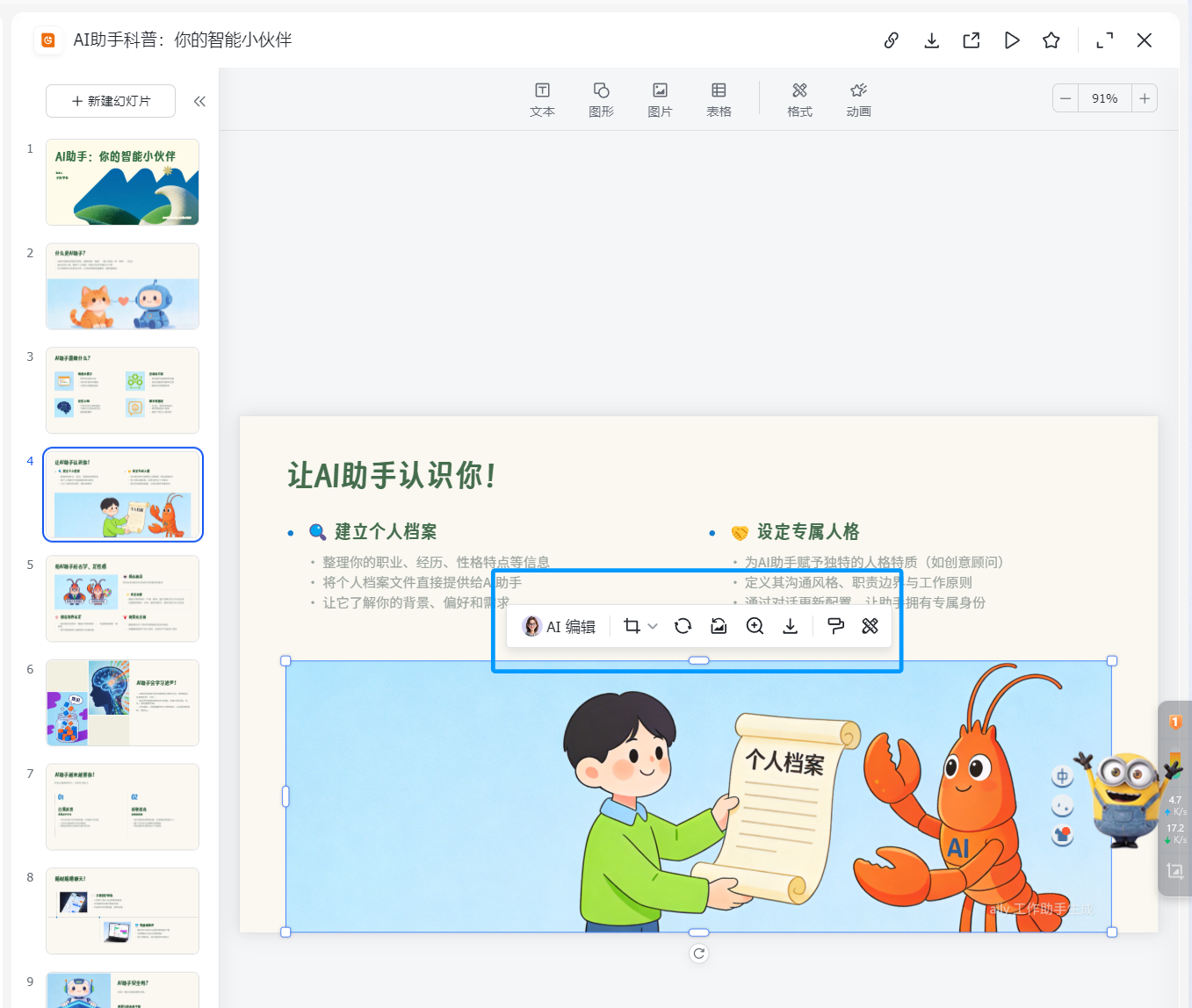Image resolution: width=1192 pixels, height=1008 pixels.
Task: Add a slide with 新建幻灯片
Action: pyautogui.click(x=111, y=101)
